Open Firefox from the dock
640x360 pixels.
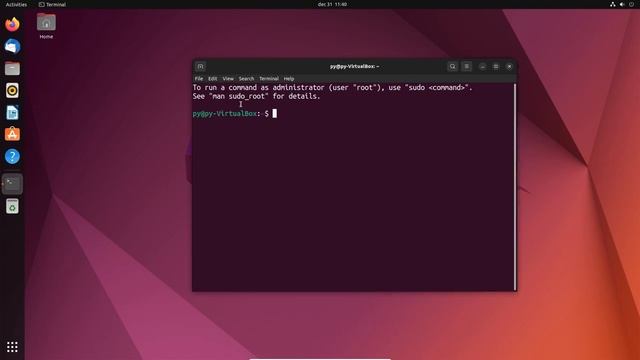click(12, 24)
